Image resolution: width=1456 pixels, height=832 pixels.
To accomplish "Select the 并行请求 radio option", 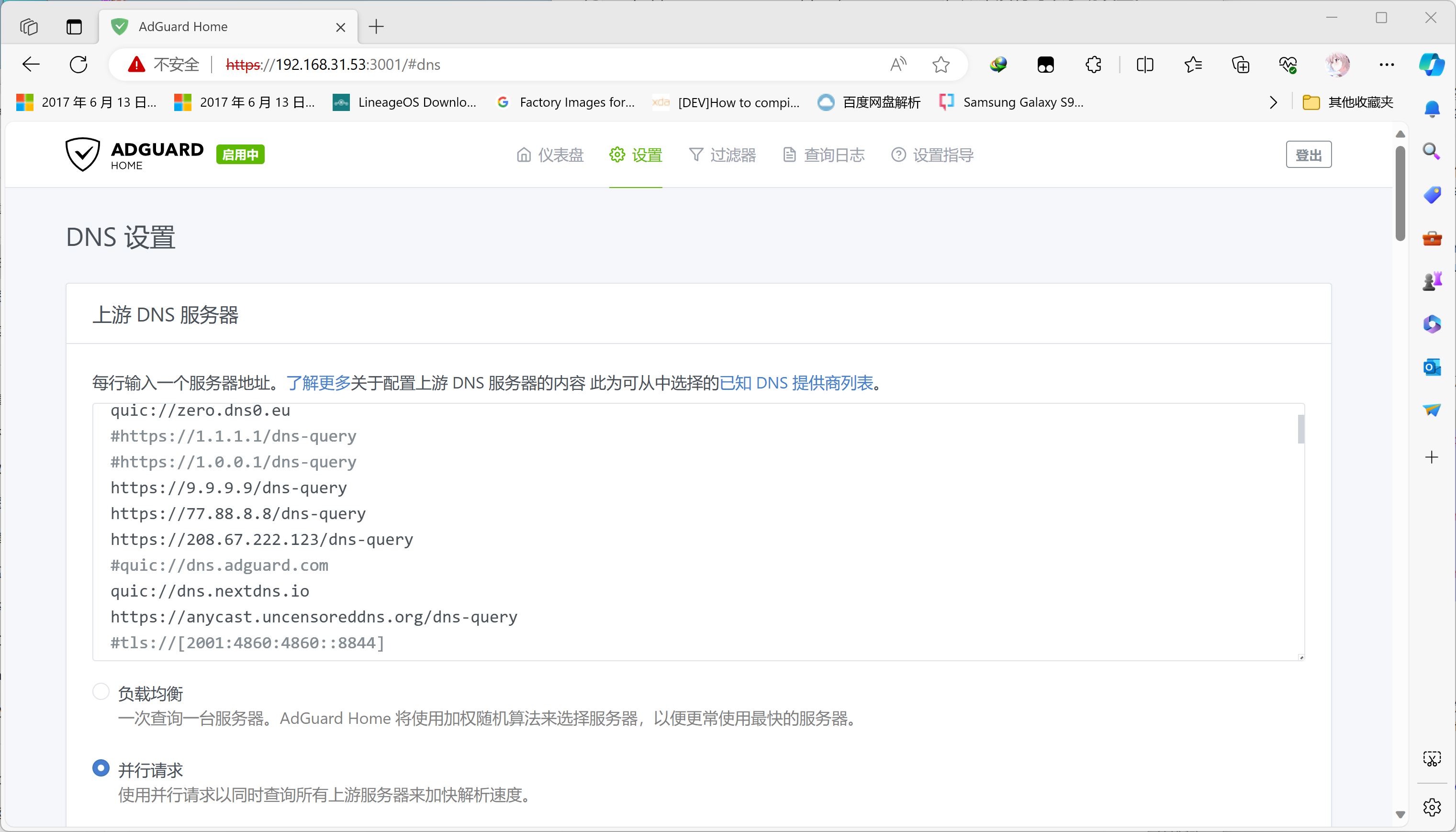I will (x=101, y=768).
